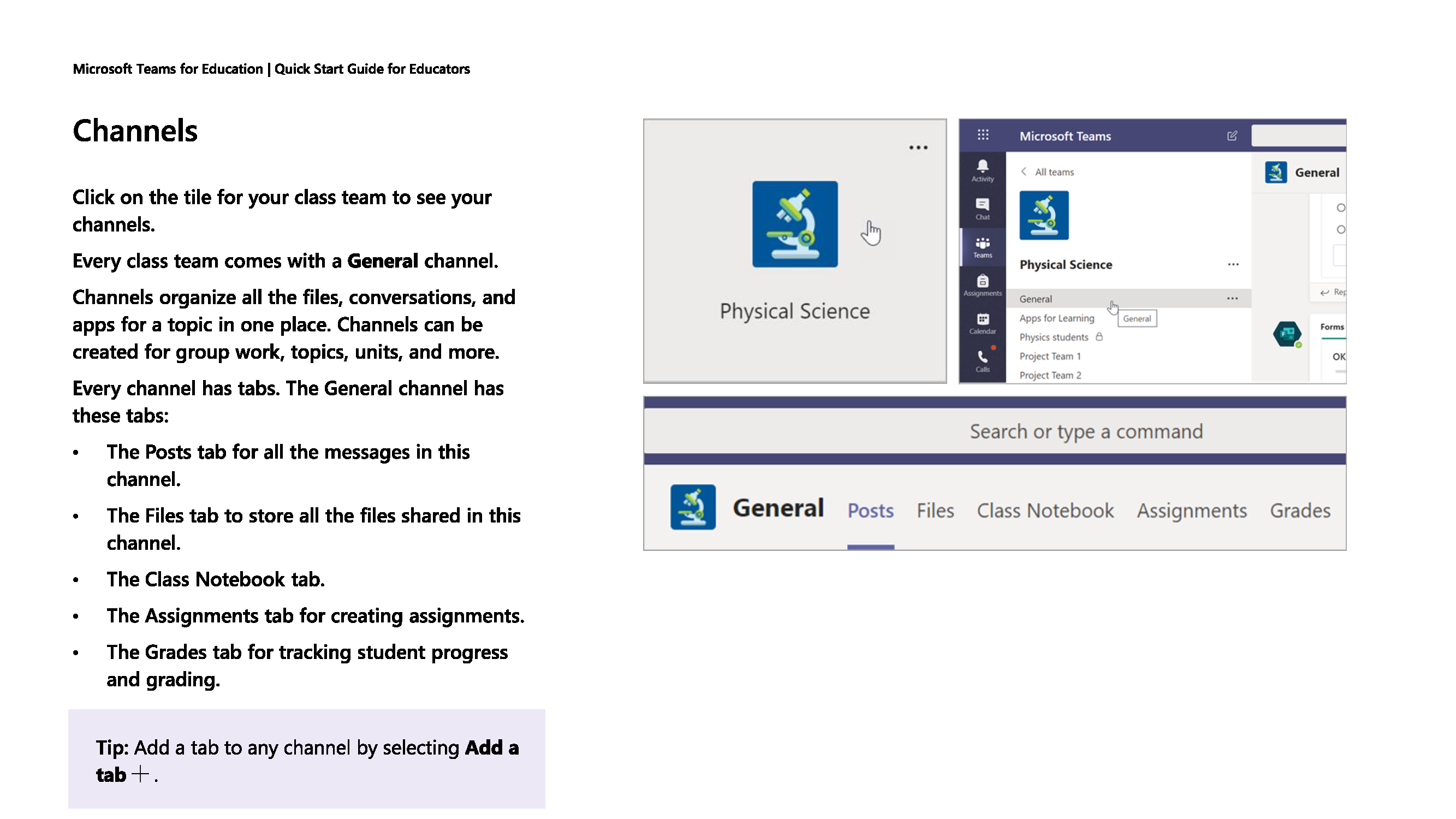Click the lock icon beside Physics students
This screenshot has height=819, width=1456.
1099,336
